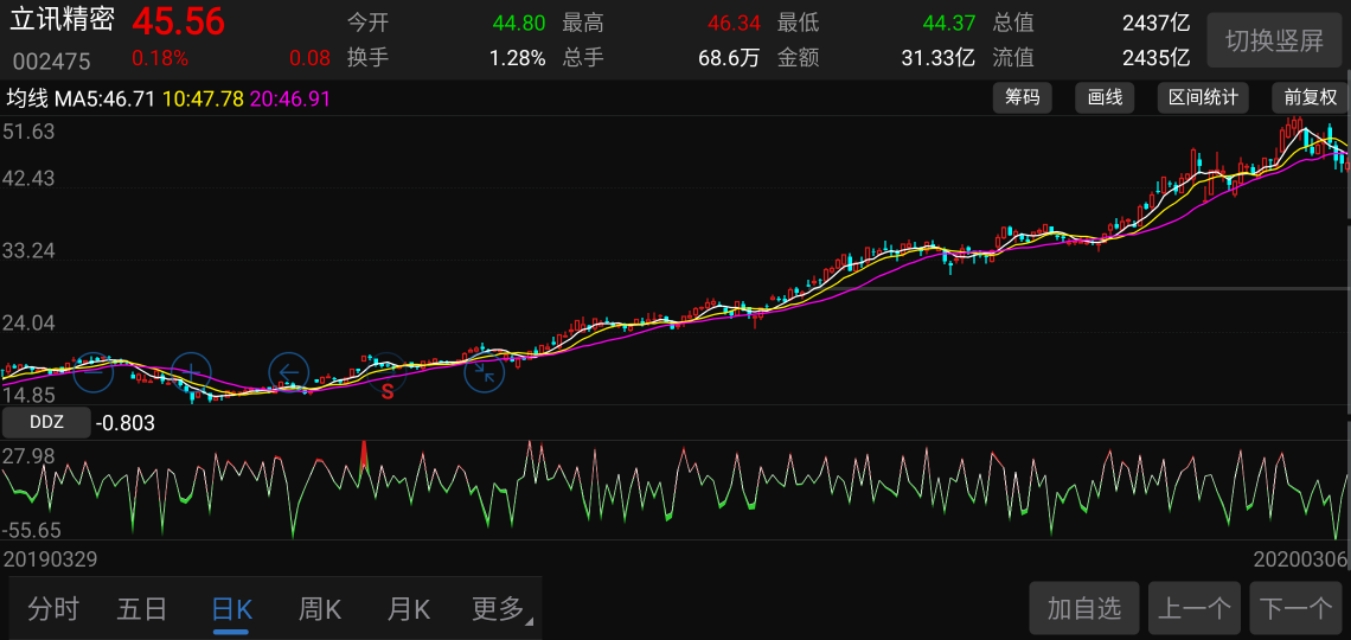The width and height of the screenshot is (1351, 640).
Task: Switch to the 周K weekly chart tab
Action: (x=318, y=608)
